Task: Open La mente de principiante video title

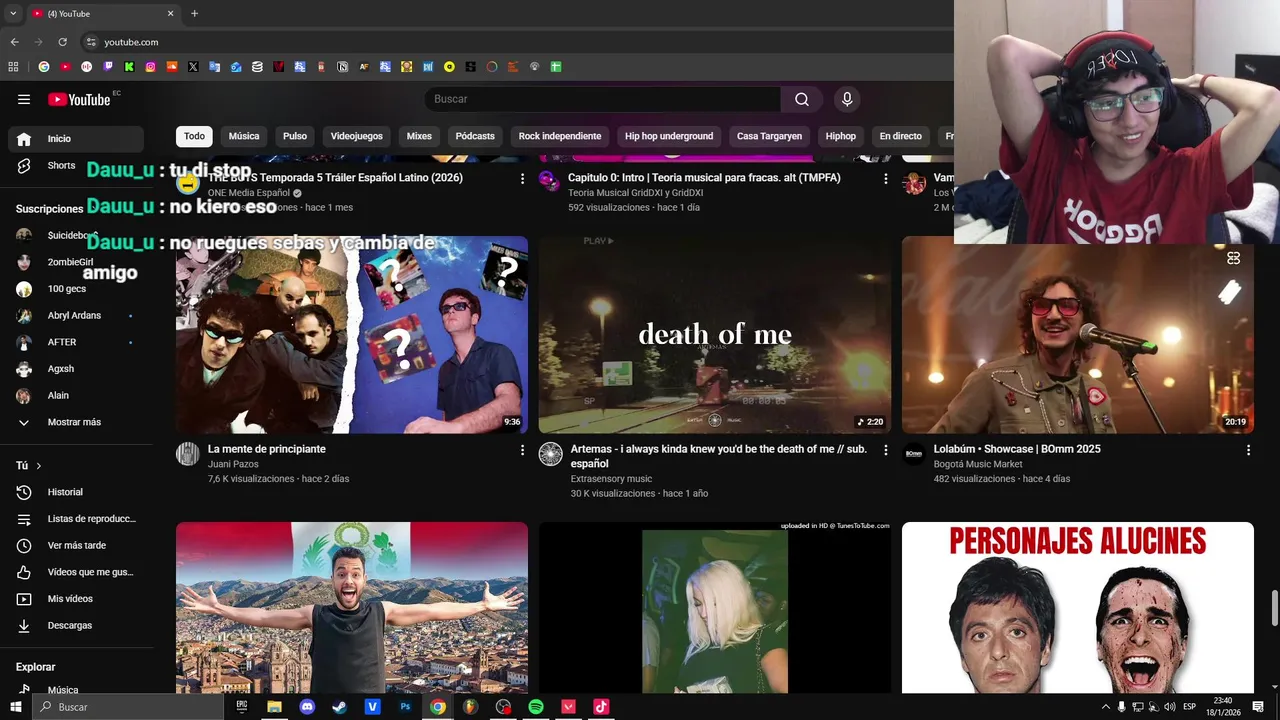Action: click(267, 449)
